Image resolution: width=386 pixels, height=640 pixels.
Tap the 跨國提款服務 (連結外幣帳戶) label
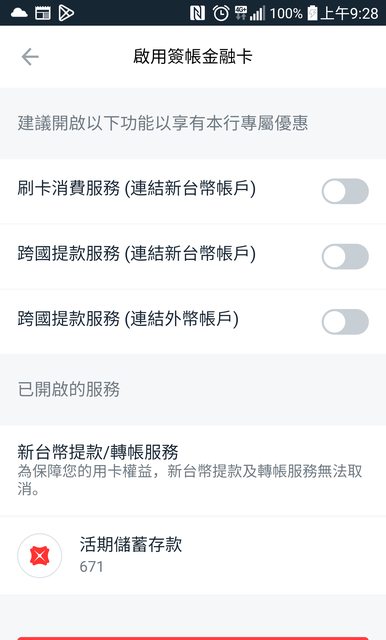pos(128,319)
